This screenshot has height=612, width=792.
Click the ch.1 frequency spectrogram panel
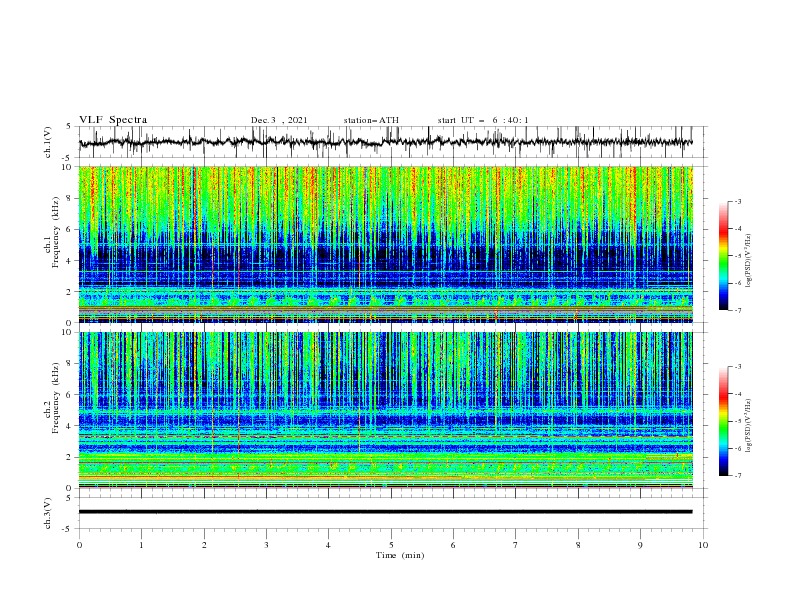click(385, 244)
